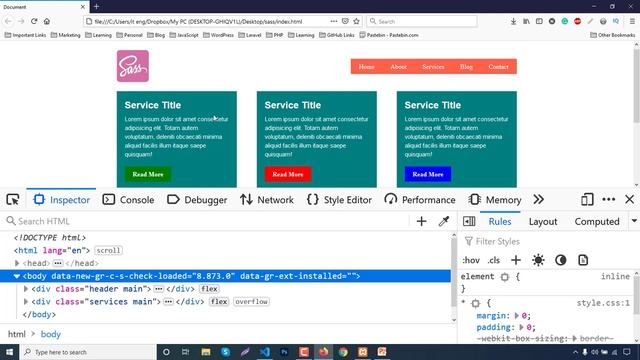Click the overflow badge on services div
This screenshot has height=360, width=640.
pos(251,302)
